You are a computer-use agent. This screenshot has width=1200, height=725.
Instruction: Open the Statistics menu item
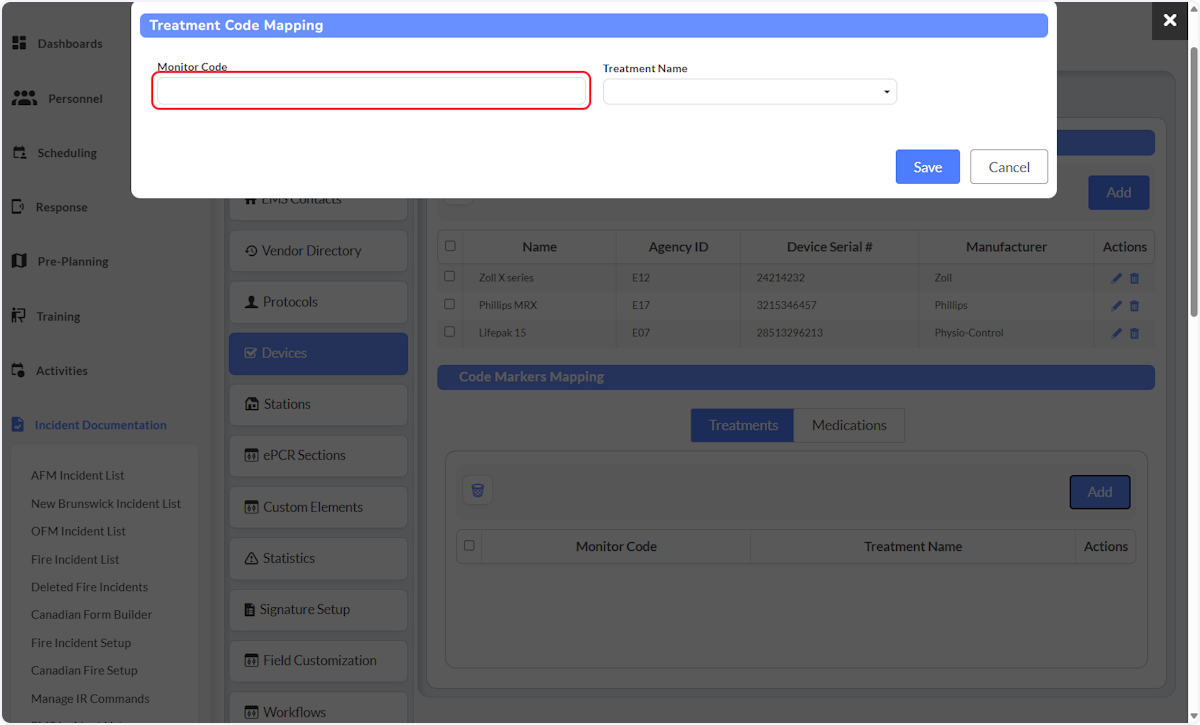[x=318, y=558]
